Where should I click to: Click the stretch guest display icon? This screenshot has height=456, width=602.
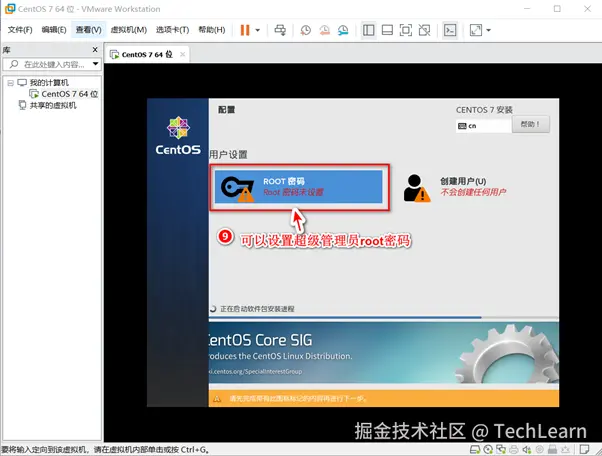point(476,30)
